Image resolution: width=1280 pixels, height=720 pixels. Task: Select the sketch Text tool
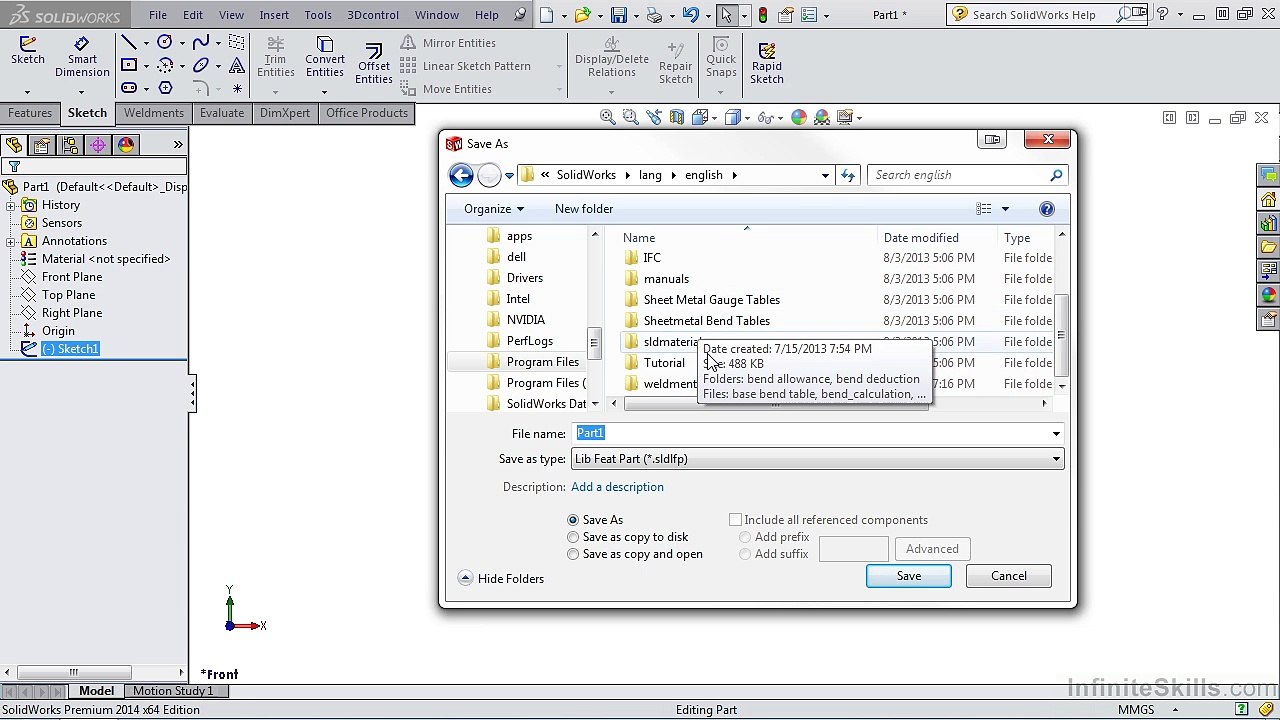point(237,65)
